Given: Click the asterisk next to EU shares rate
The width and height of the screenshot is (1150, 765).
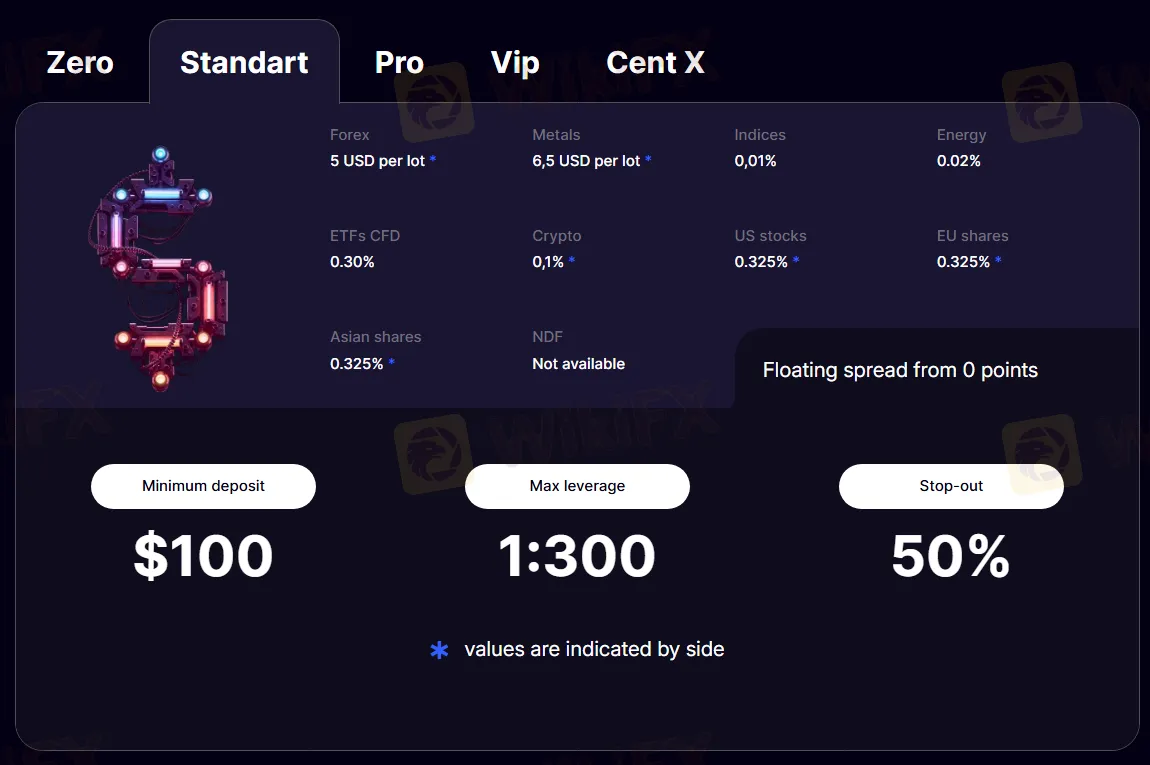Looking at the screenshot, I should [x=998, y=262].
